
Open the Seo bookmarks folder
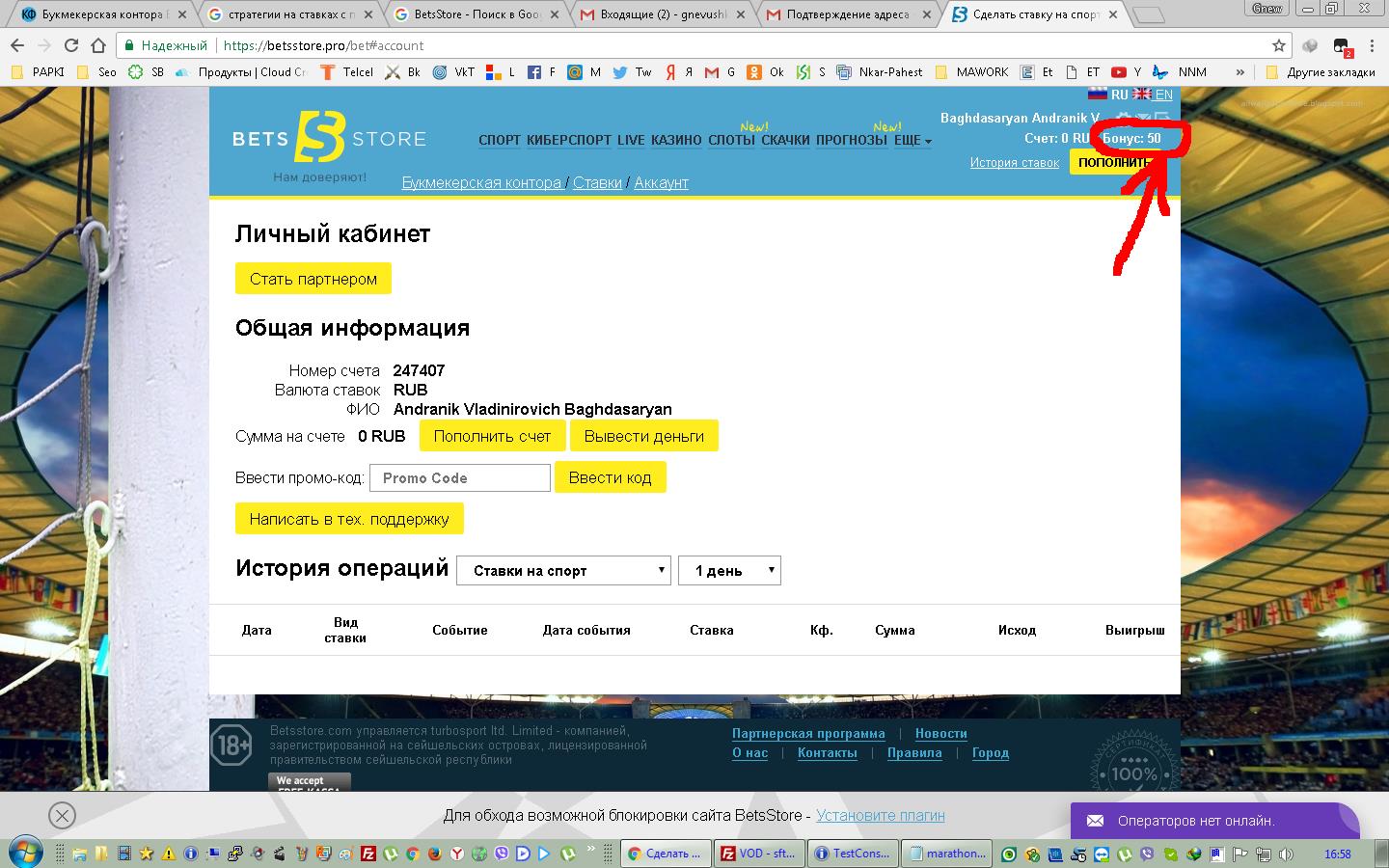point(96,72)
